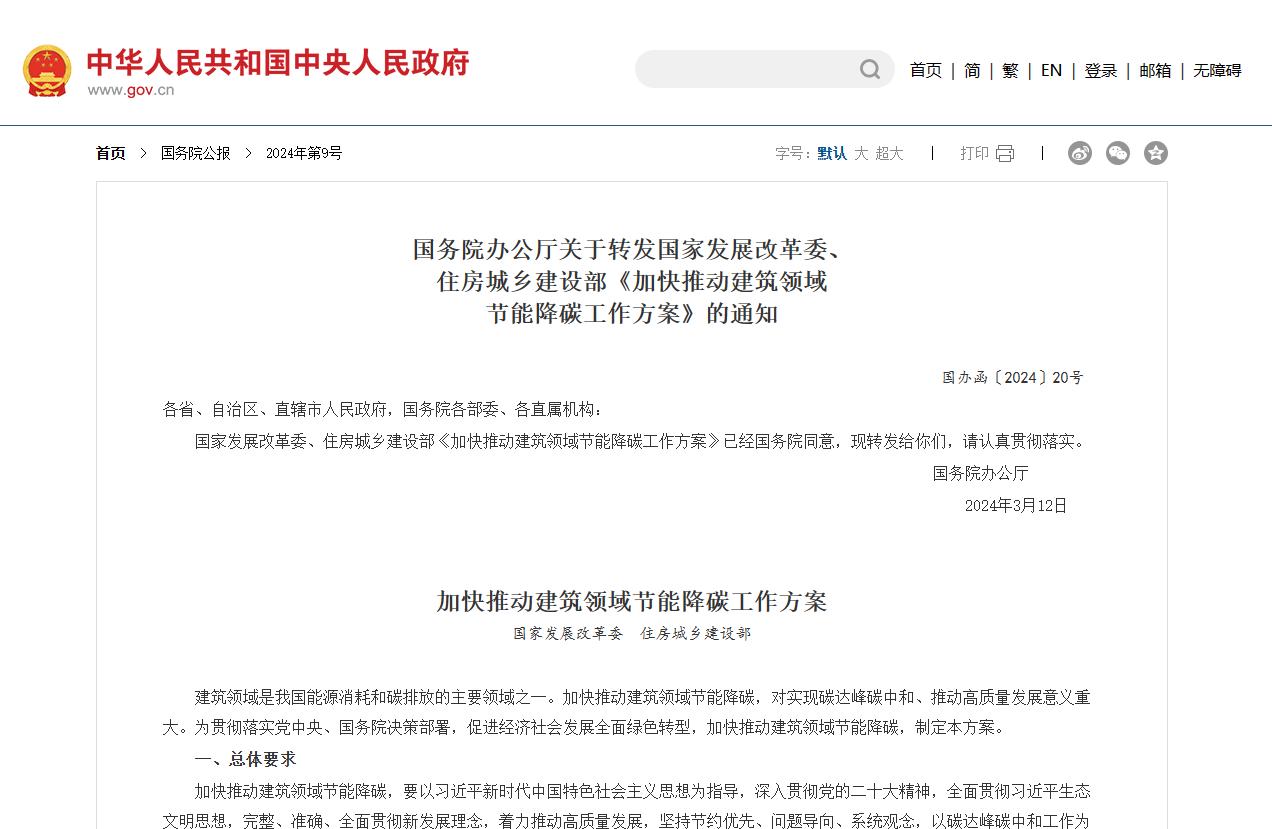Open the 无障碍 accessibility mode

click(x=1216, y=71)
